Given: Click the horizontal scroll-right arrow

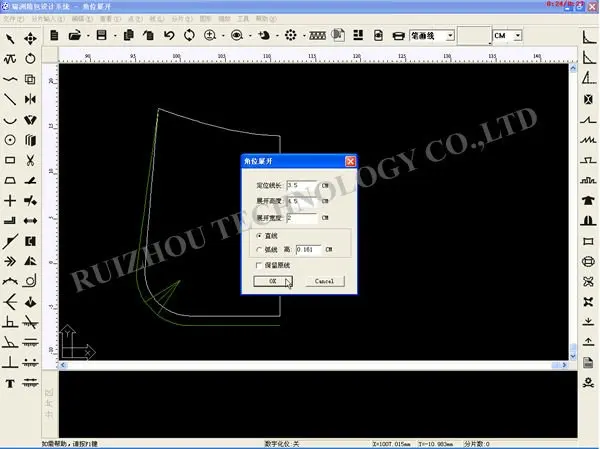Looking at the screenshot, I should click(564, 365).
